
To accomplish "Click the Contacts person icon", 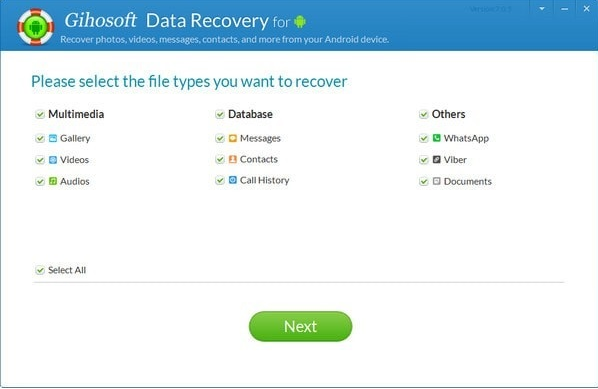I will (233, 159).
